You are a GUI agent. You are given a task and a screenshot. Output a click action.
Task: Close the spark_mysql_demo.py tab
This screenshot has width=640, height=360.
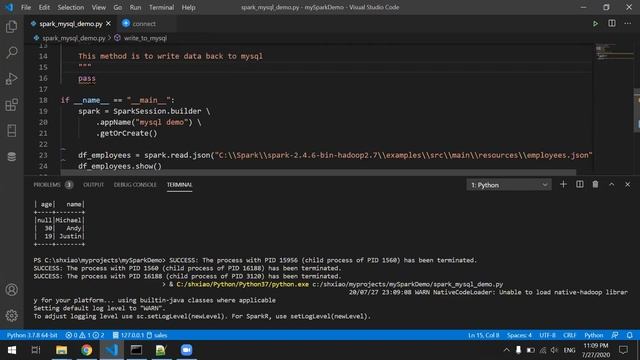pos(108,24)
